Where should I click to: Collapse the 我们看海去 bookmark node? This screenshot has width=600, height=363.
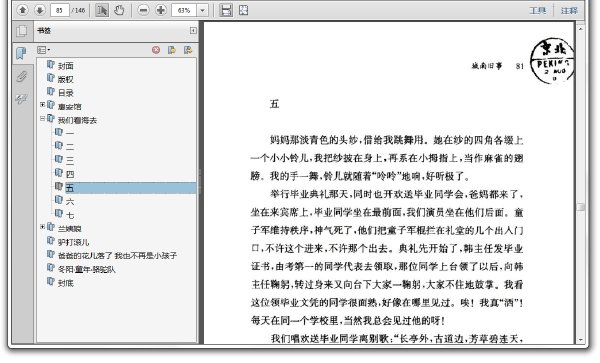pos(42,118)
